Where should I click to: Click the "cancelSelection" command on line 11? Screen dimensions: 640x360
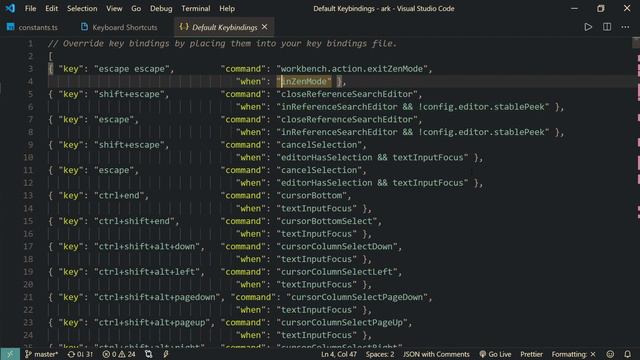tap(319, 170)
